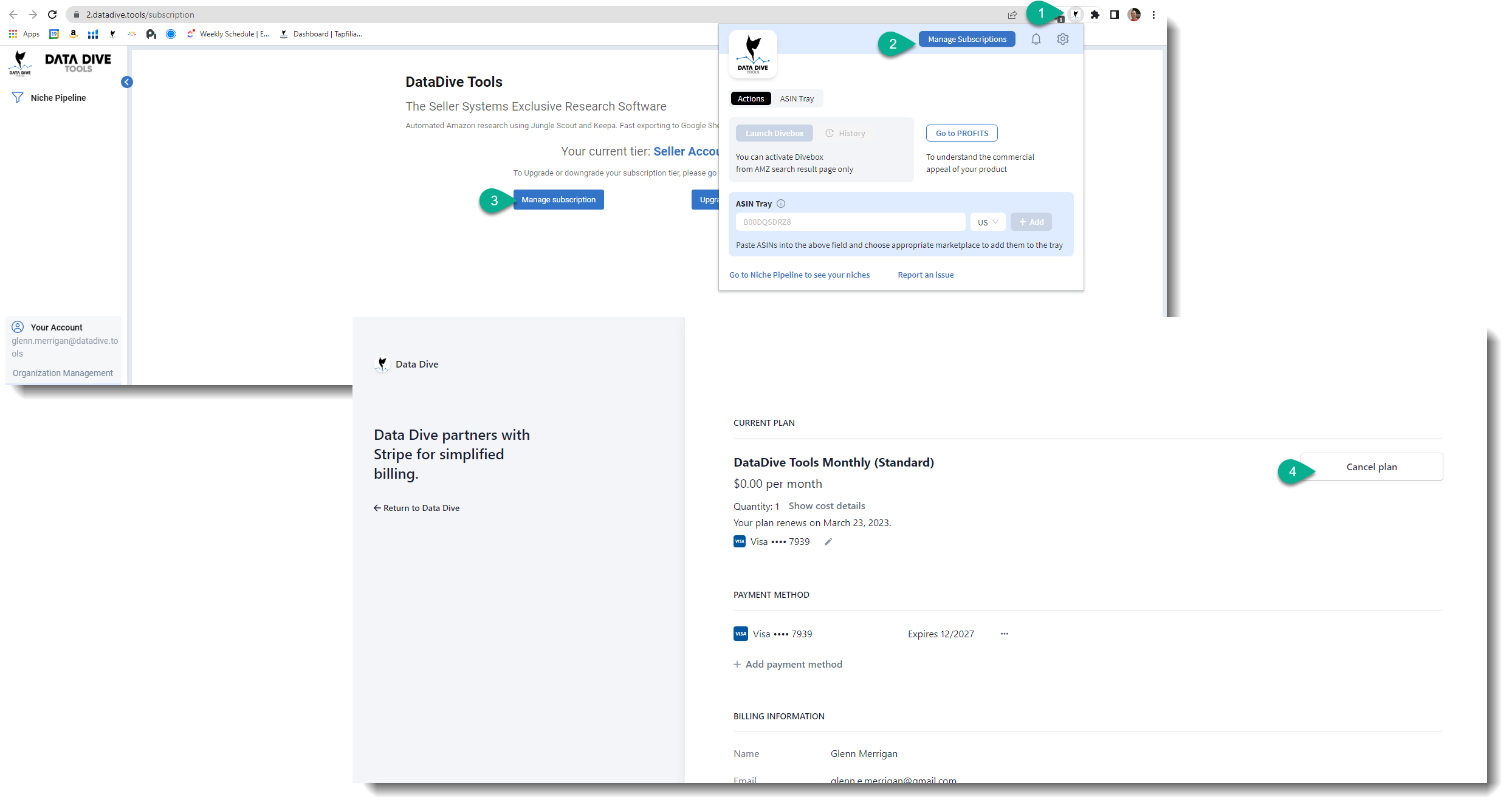The image size is (1512, 808).
Task: Click the Cancel plan button
Action: [1372, 467]
